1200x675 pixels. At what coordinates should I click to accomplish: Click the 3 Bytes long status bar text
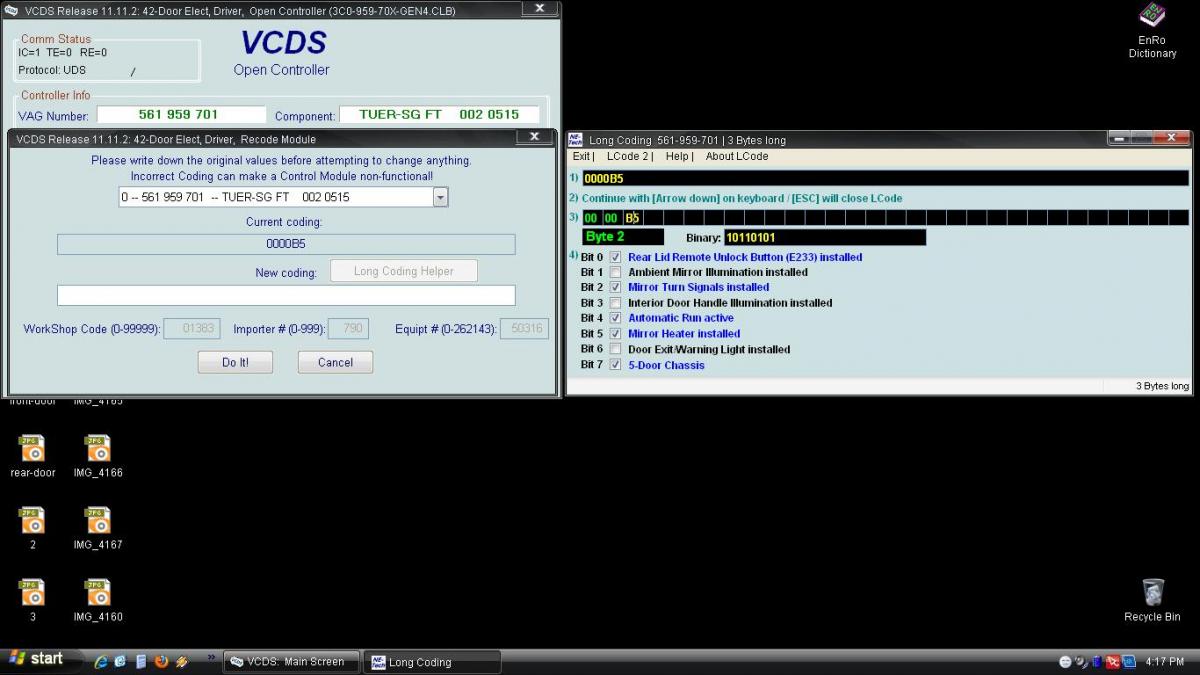click(x=1162, y=386)
